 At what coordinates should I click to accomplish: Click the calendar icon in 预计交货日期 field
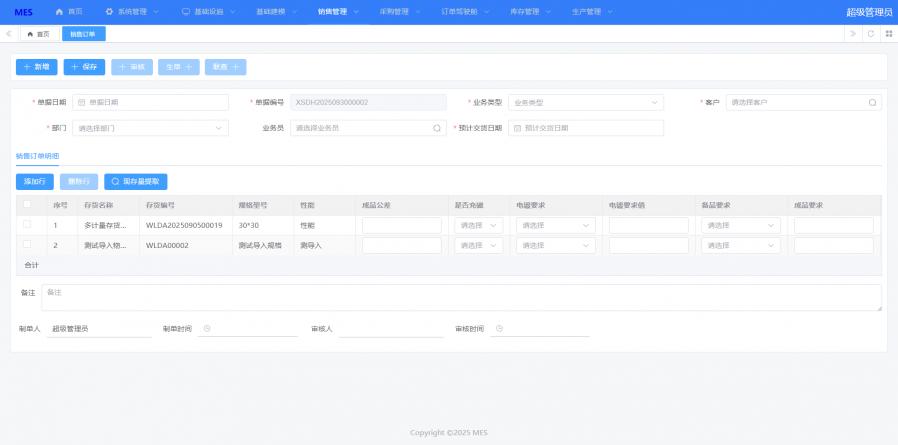coord(517,128)
